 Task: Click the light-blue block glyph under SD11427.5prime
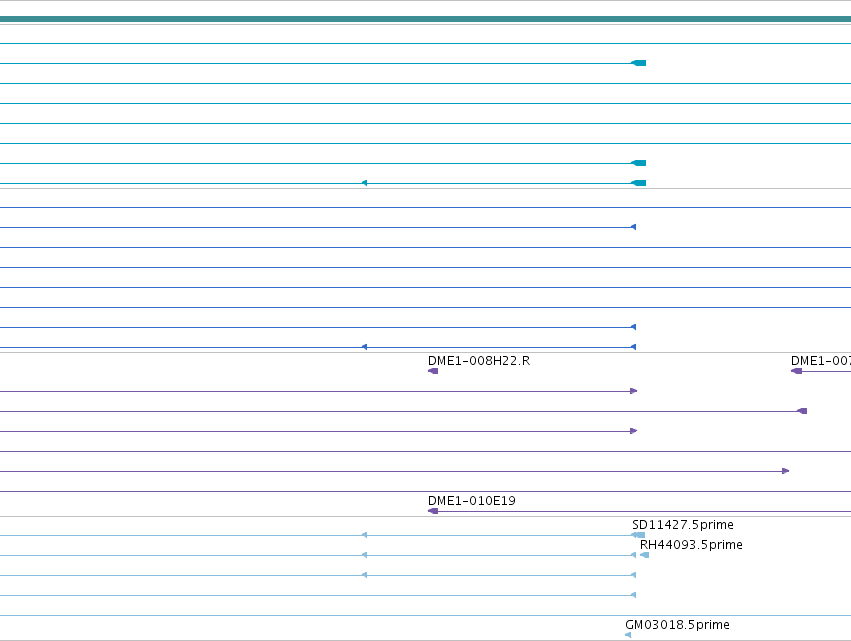tap(639, 535)
